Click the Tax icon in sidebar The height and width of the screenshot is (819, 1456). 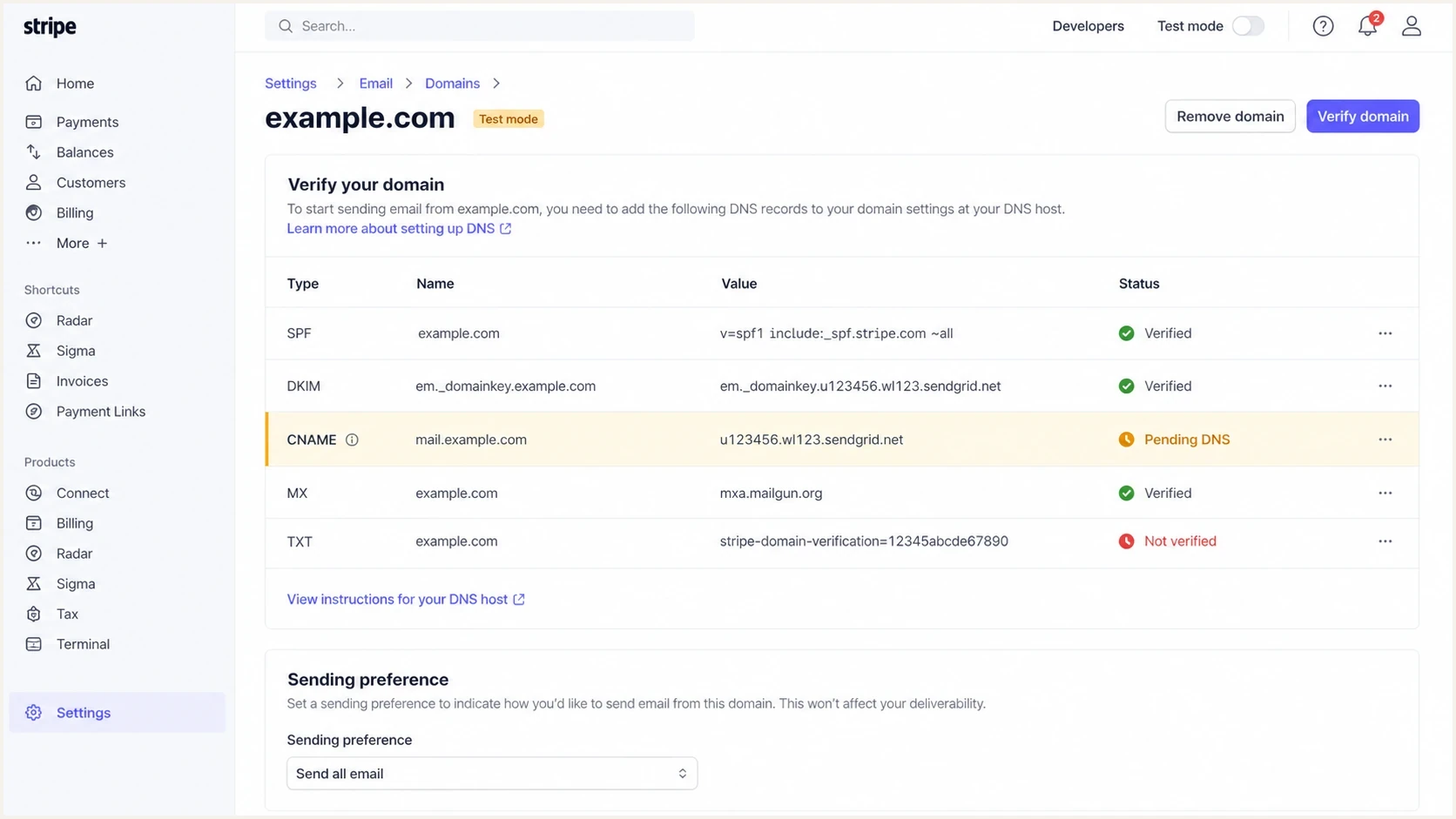34,614
